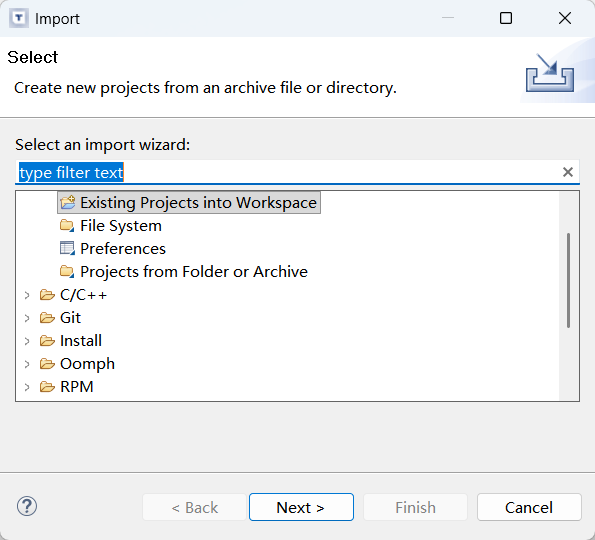Viewport: 595px width, 540px height.
Task: Expand the Install category
Action: [27, 341]
